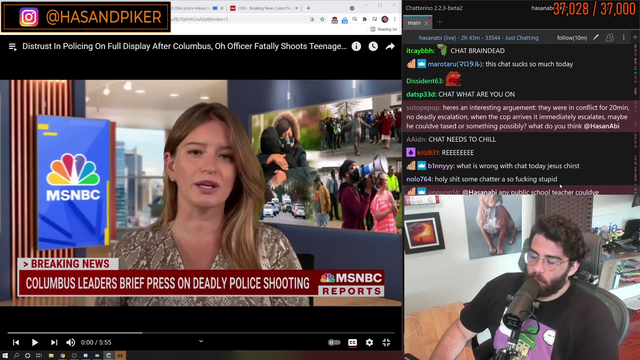Skip to the next video
Image resolution: width=640 pixels, height=360 pixels.
(54, 342)
